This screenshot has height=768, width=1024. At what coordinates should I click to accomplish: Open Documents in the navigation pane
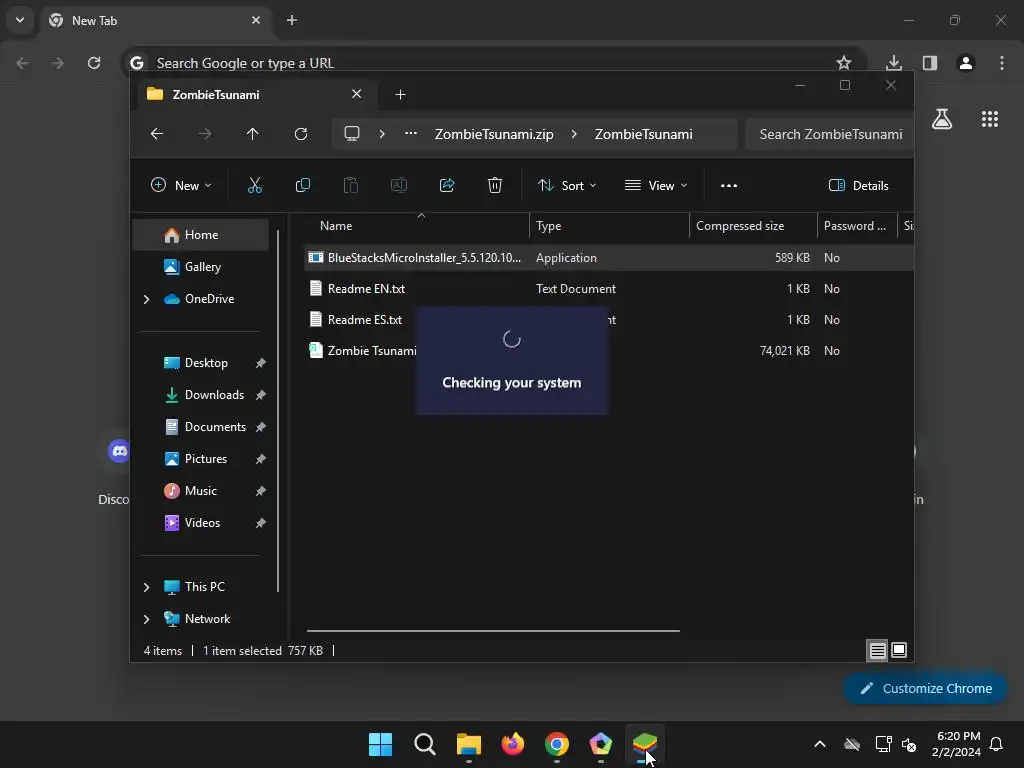pos(200,427)
